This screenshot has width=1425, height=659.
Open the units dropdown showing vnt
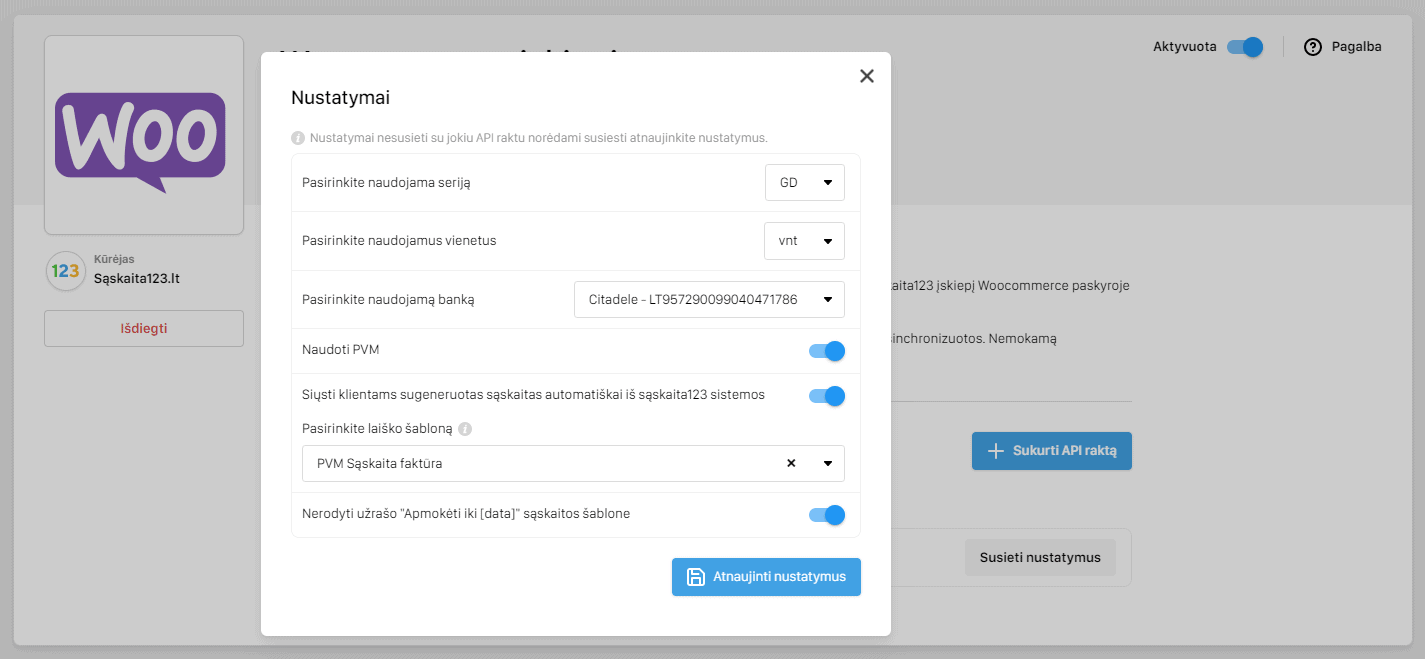pos(805,241)
